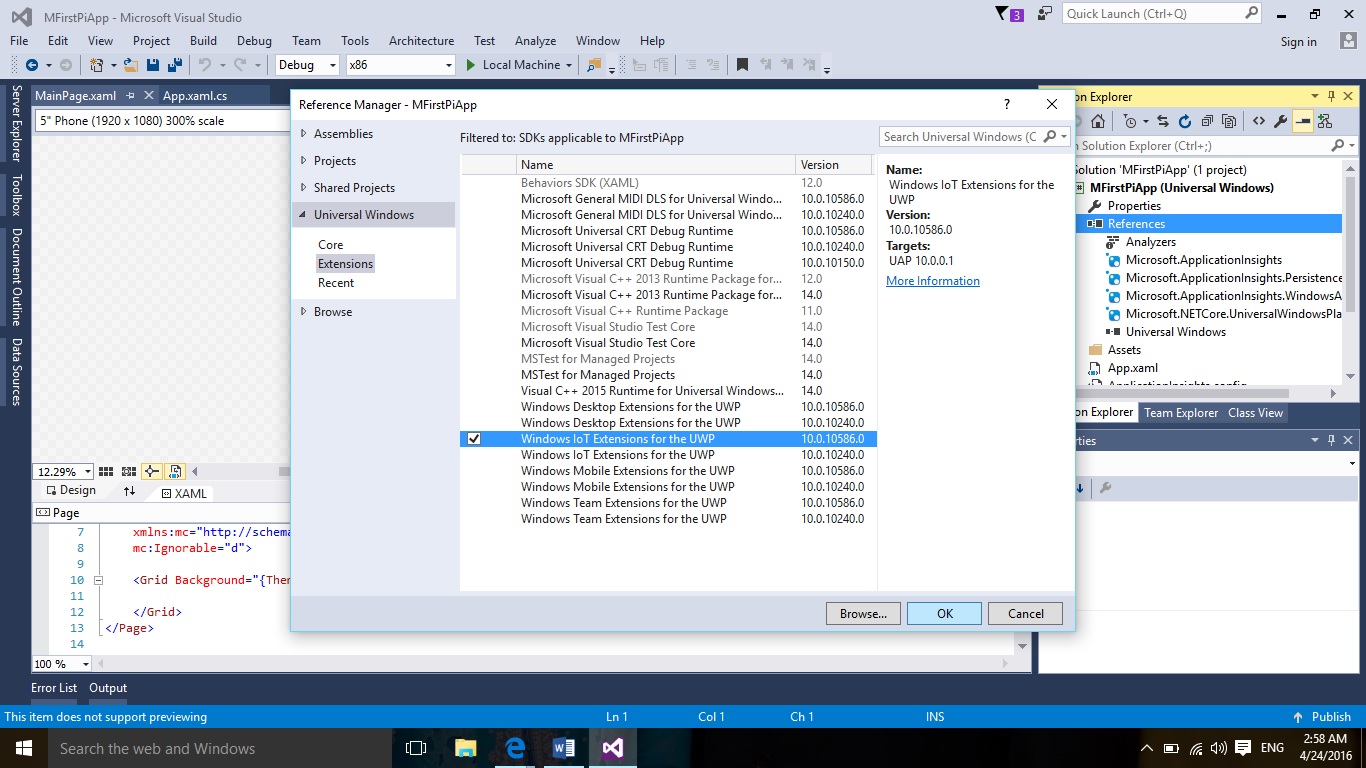Toggle snap to snaplines in designer
The image size is (1366, 768).
click(152, 471)
